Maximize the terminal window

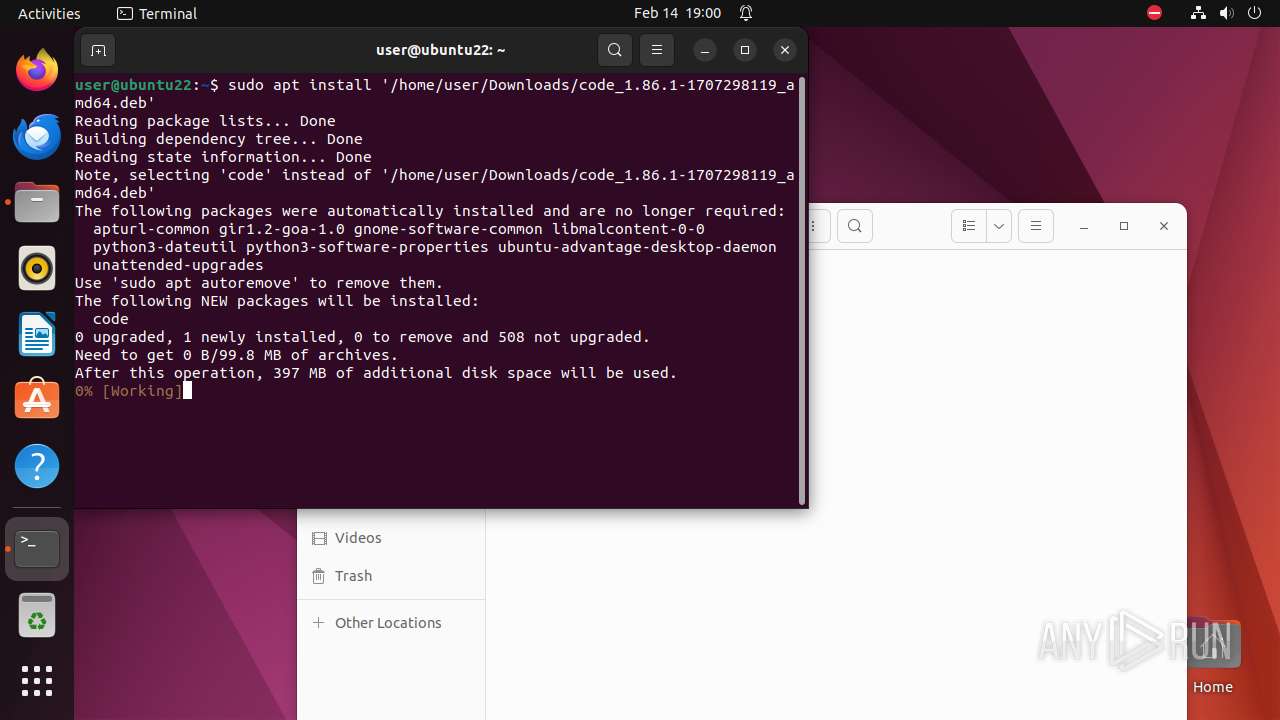(x=745, y=50)
